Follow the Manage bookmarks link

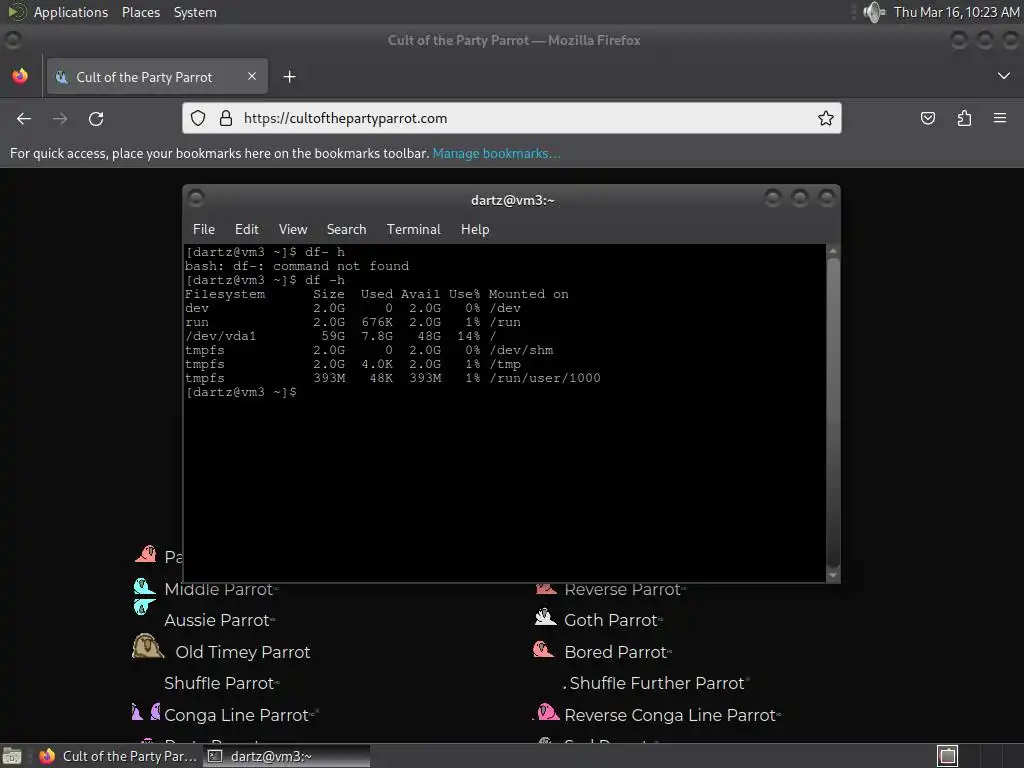[496, 153]
